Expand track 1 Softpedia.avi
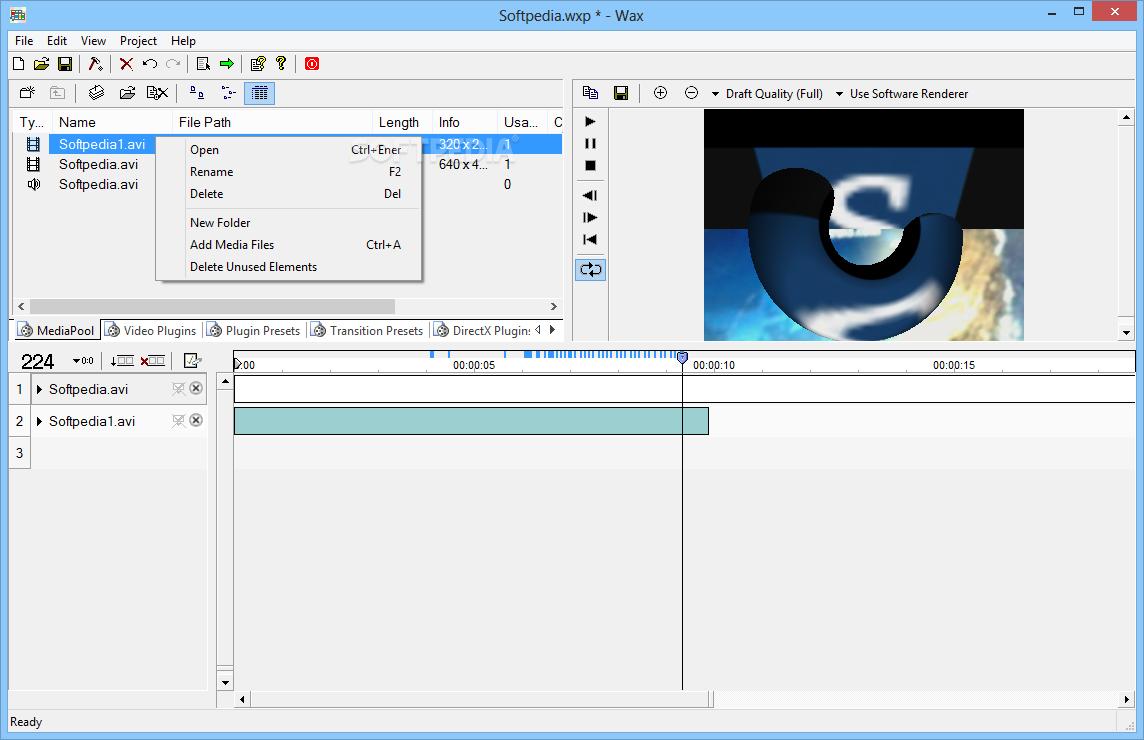The image size is (1144, 740). 39,389
